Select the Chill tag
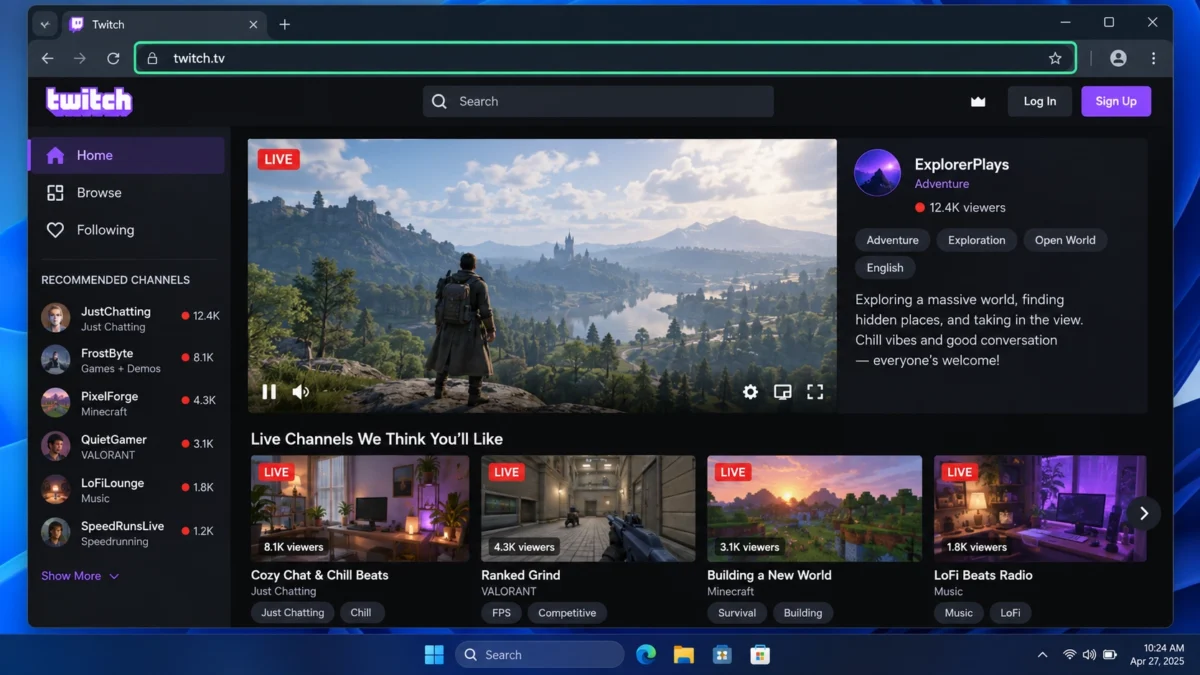 [361, 613]
